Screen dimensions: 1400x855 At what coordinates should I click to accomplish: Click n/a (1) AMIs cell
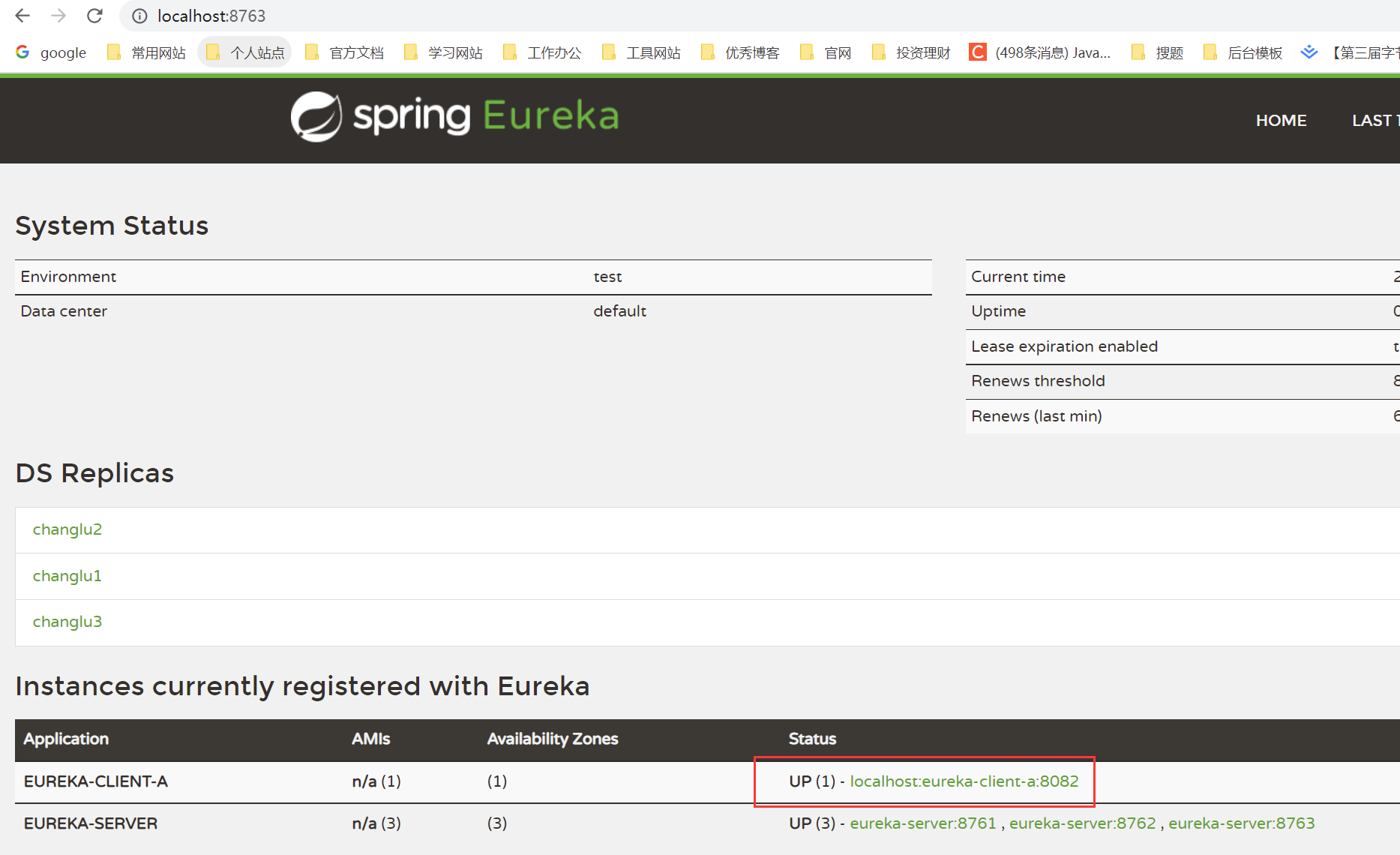click(376, 781)
